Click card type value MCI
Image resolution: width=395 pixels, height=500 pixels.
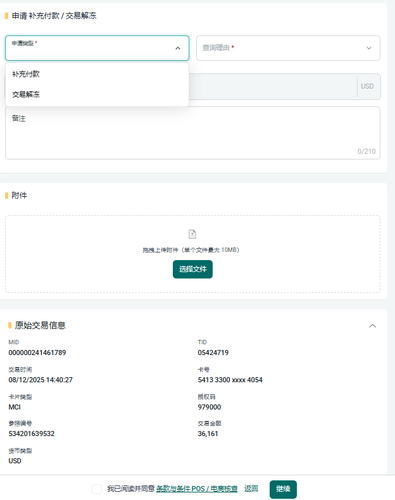pyautogui.click(x=14, y=407)
